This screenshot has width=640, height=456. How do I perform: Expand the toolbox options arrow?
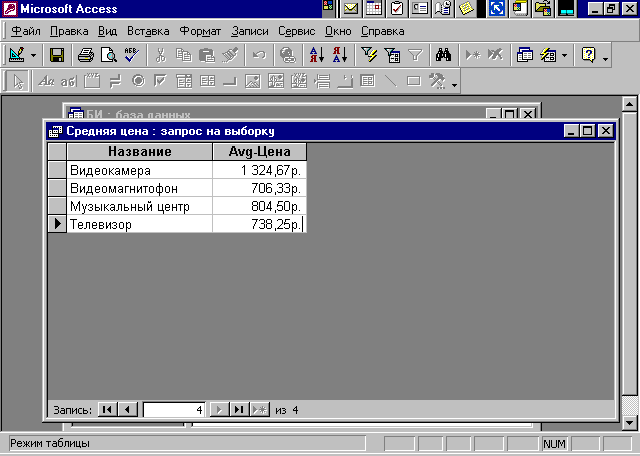[454, 85]
